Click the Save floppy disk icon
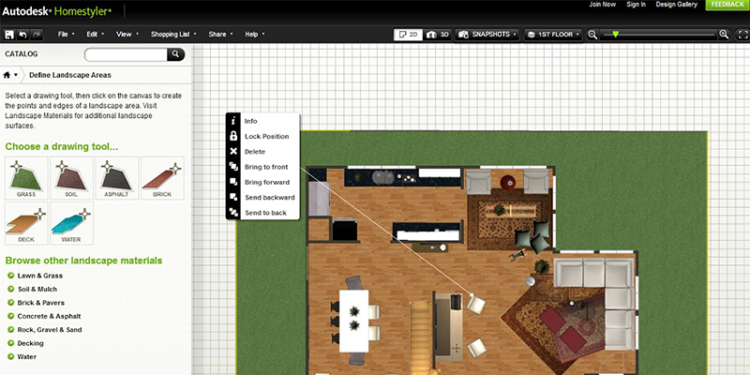 (9, 34)
